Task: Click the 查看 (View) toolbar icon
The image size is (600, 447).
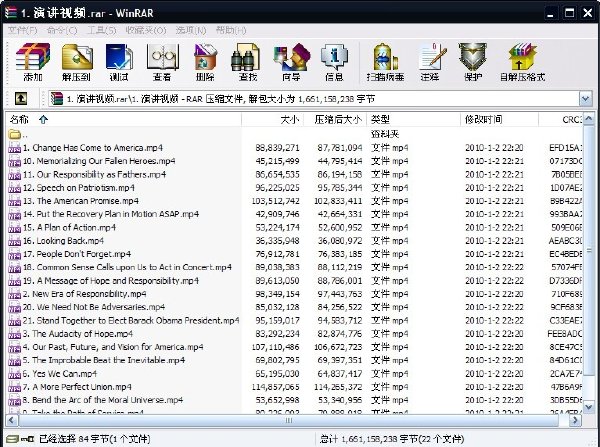Action: pyautogui.click(x=162, y=57)
